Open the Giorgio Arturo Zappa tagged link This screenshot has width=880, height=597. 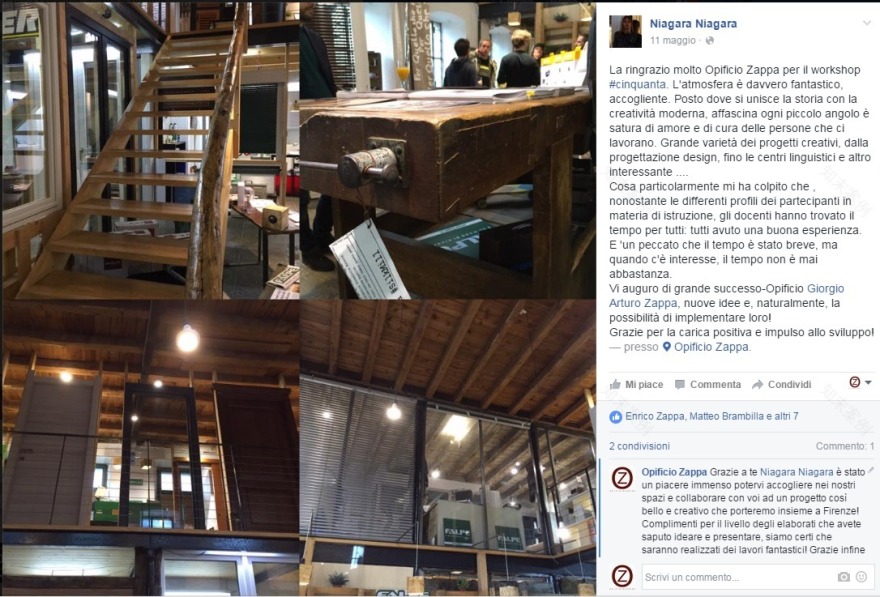pyautogui.click(x=727, y=296)
